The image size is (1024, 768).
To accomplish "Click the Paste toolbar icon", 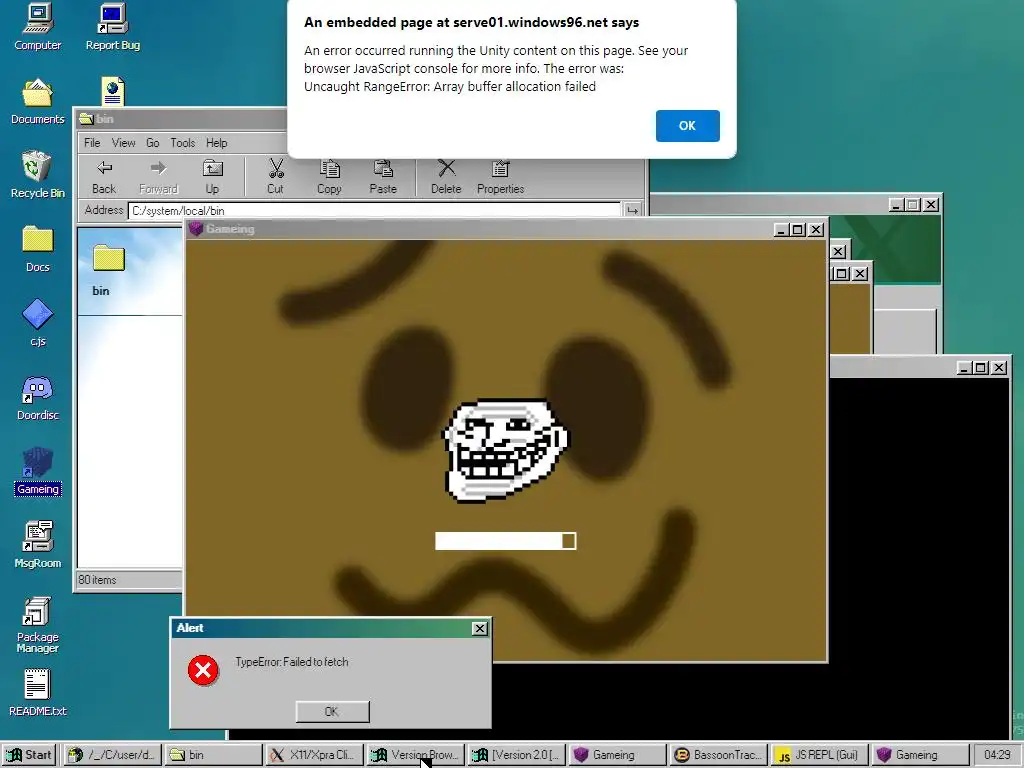I will pos(383,177).
